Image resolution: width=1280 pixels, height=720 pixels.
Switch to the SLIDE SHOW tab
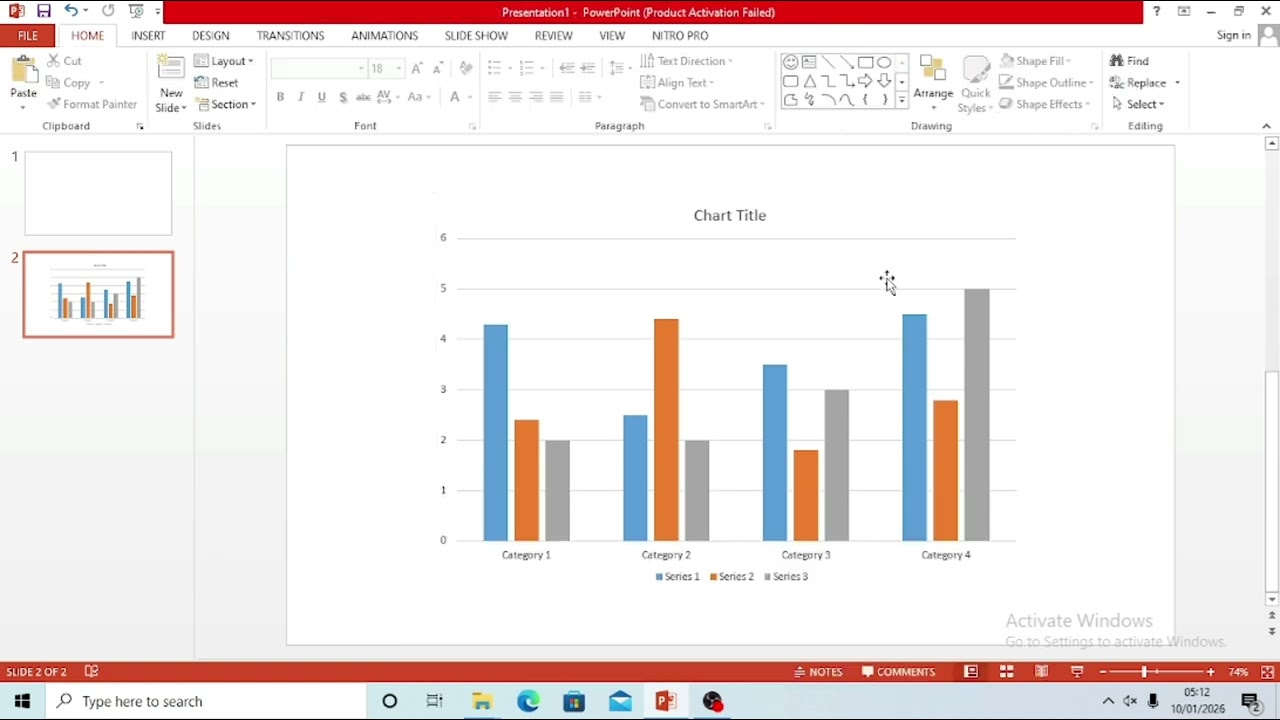(x=476, y=35)
